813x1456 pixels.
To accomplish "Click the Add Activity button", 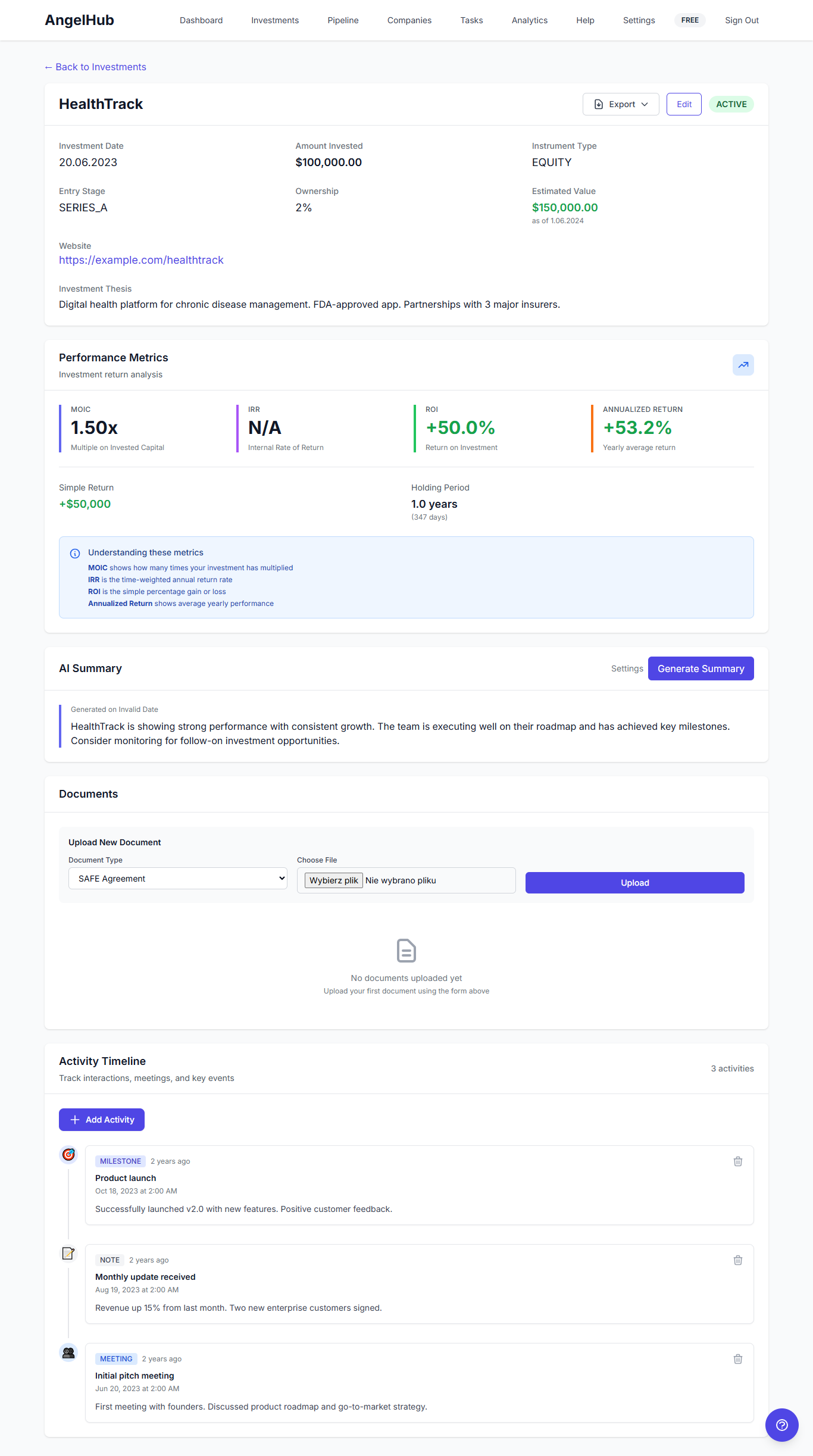I will tap(102, 1120).
